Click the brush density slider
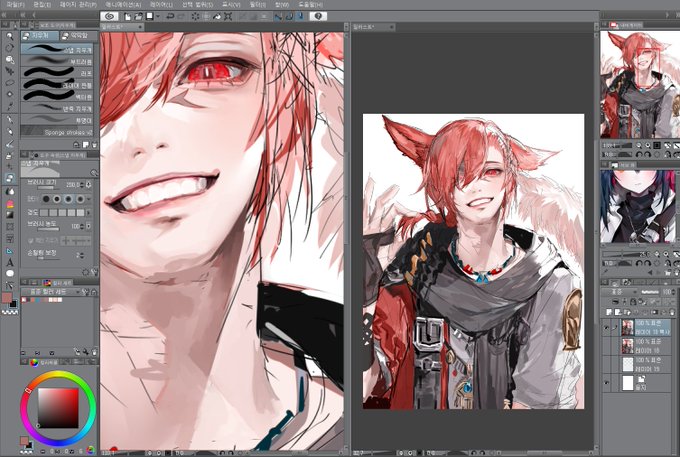Screen dimensions: 680x457 click(x=49, y=229)
